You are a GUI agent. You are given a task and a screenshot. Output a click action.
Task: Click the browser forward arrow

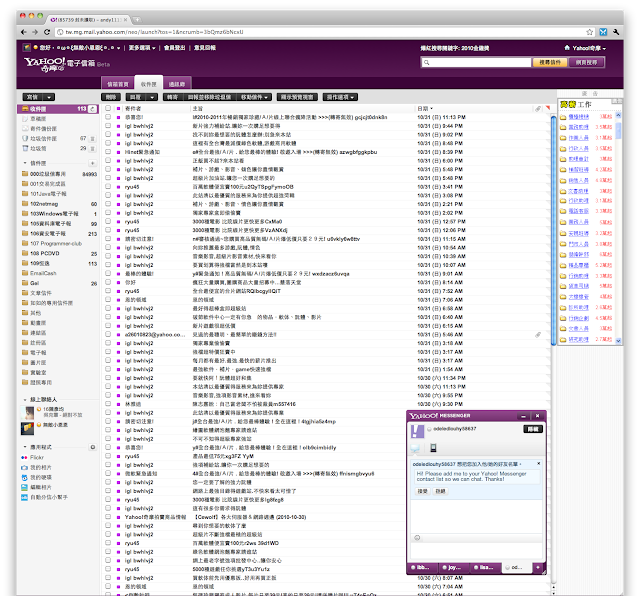pos(35,32)
